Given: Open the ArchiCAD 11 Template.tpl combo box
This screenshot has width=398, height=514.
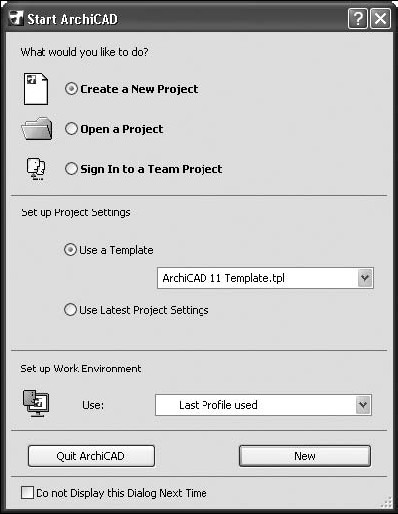Looking at the screenshot, I should click(x=265, y=278).
